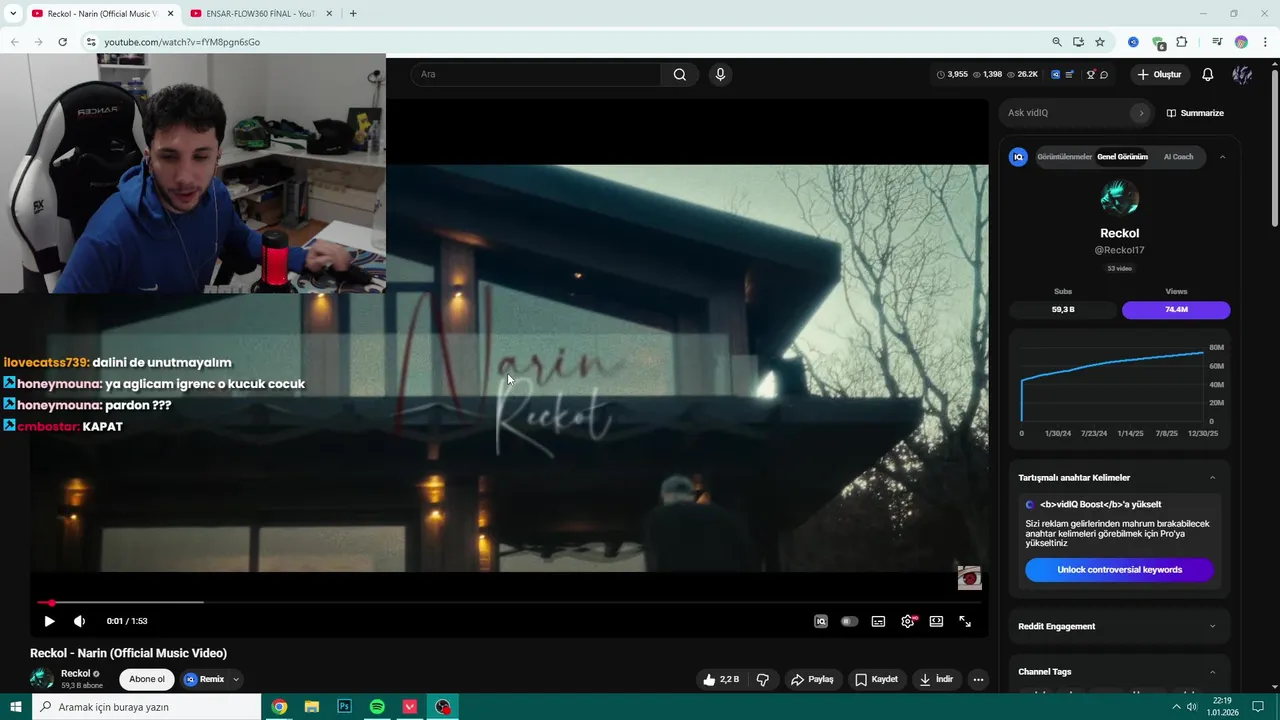This screenshot has width=1280, height=720.
Task: Open Chrome three-dot menu
Action: pyautogui.click(x=1265, y=42)
